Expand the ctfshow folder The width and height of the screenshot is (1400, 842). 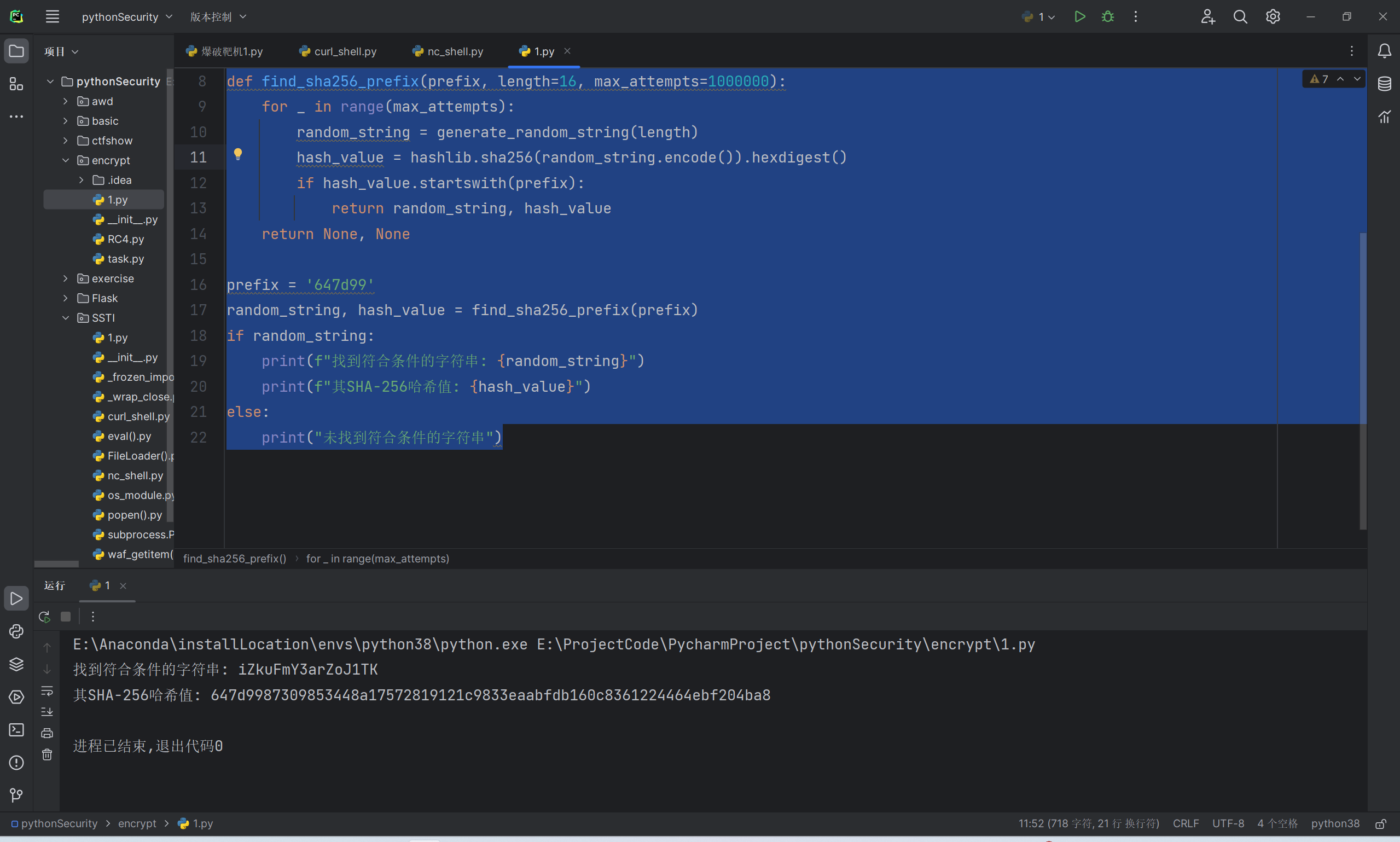coord(66,141)
